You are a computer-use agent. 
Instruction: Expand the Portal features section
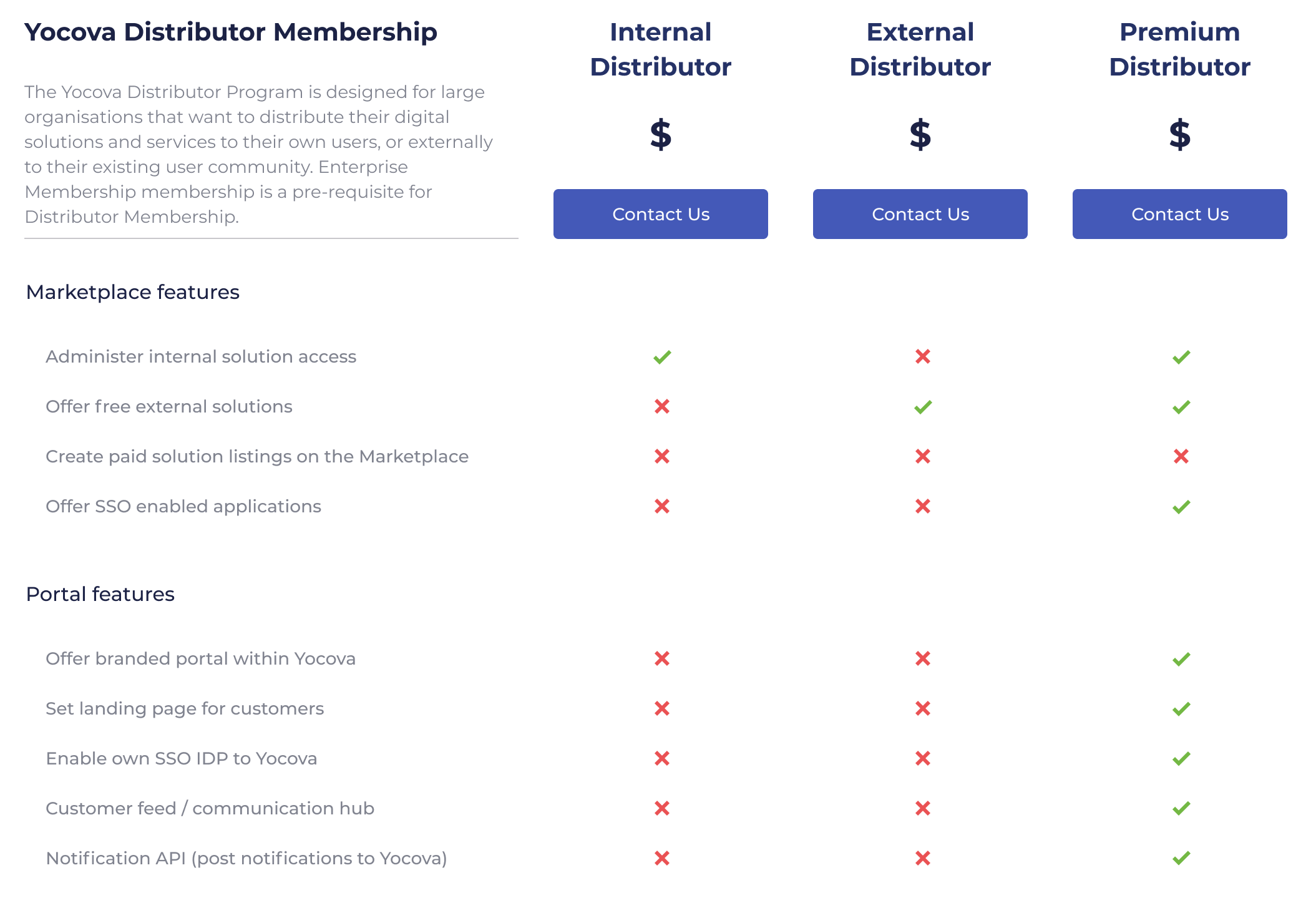[x=100, y=593]
